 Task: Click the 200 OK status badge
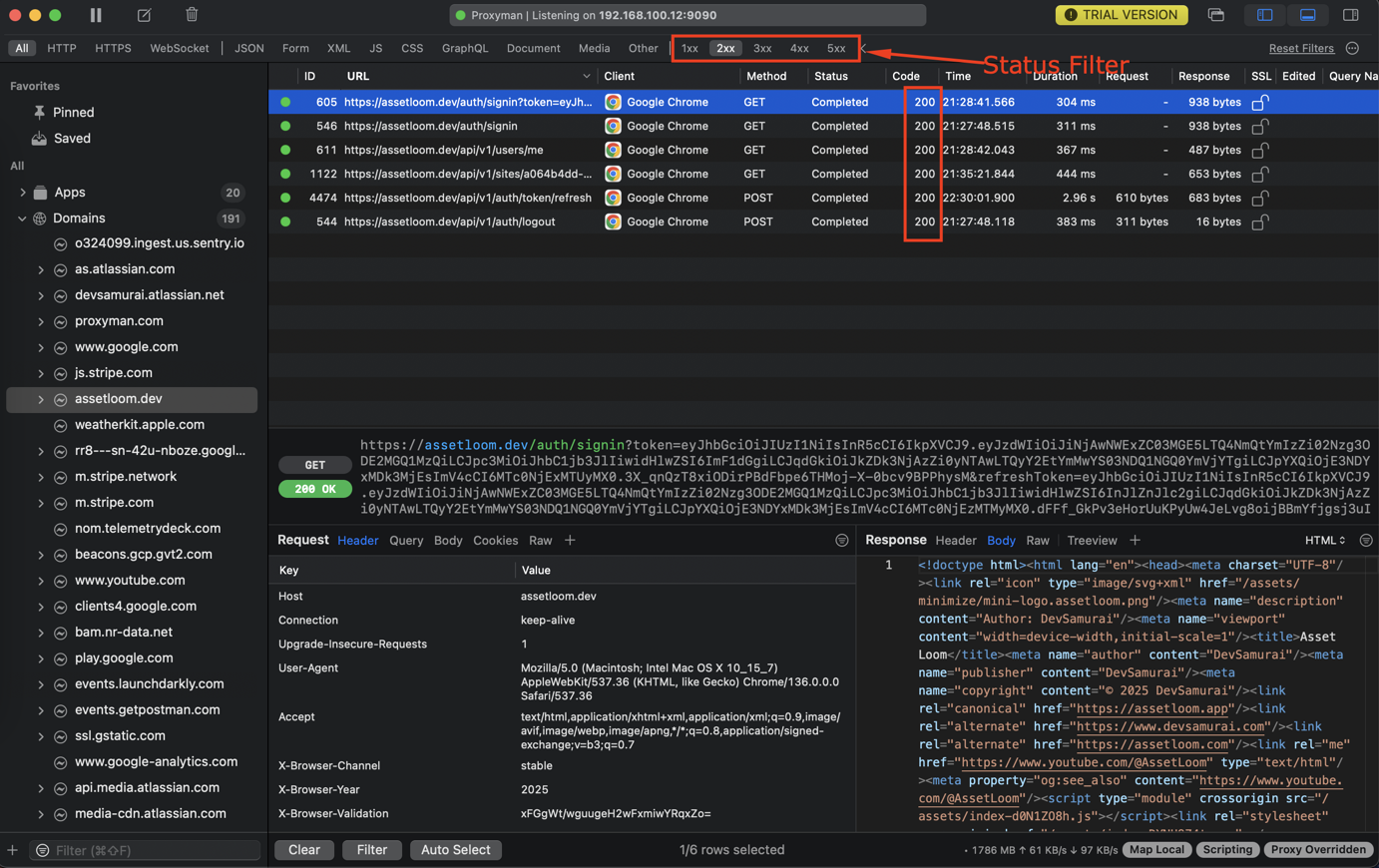[x=314, y=489]
